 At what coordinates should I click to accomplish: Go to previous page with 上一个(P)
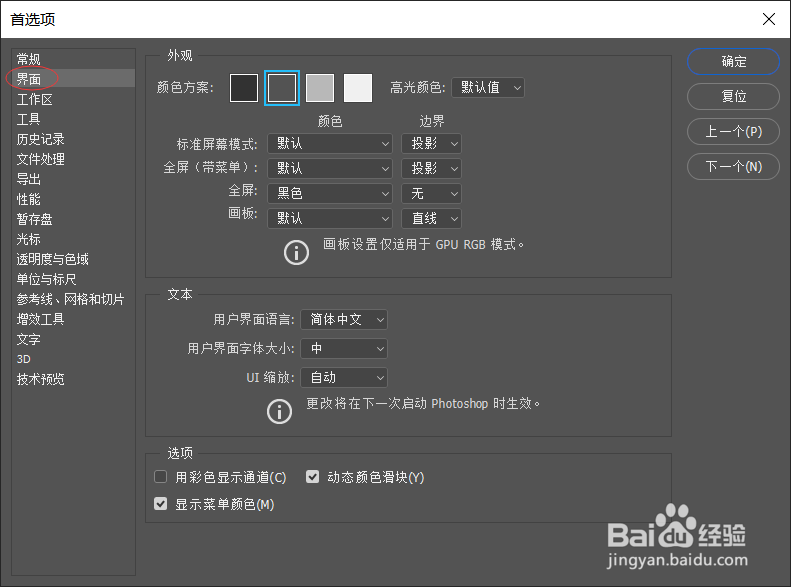[x=733, y=132]
